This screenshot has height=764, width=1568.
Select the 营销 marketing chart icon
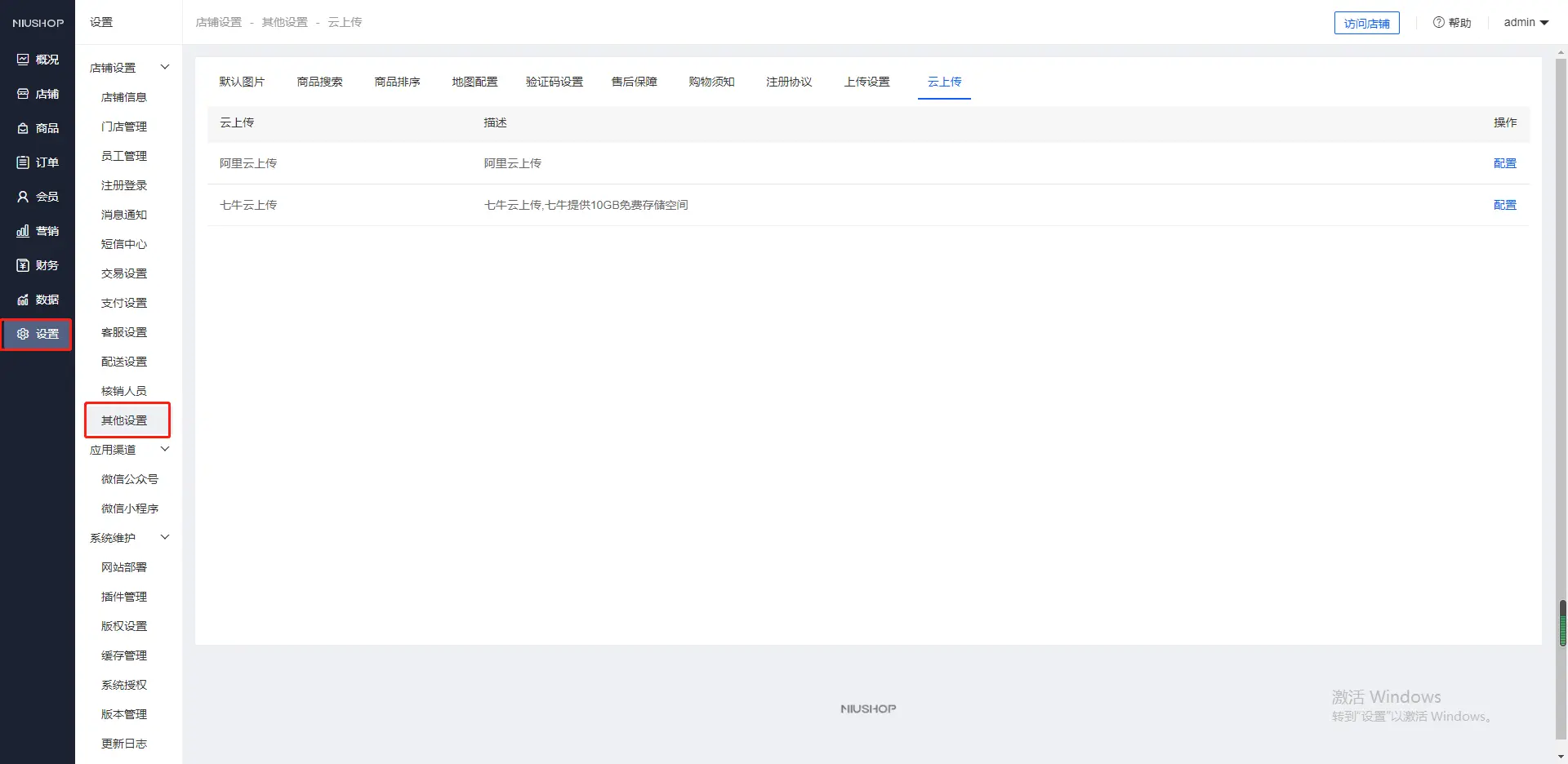[x=23, y=231]
